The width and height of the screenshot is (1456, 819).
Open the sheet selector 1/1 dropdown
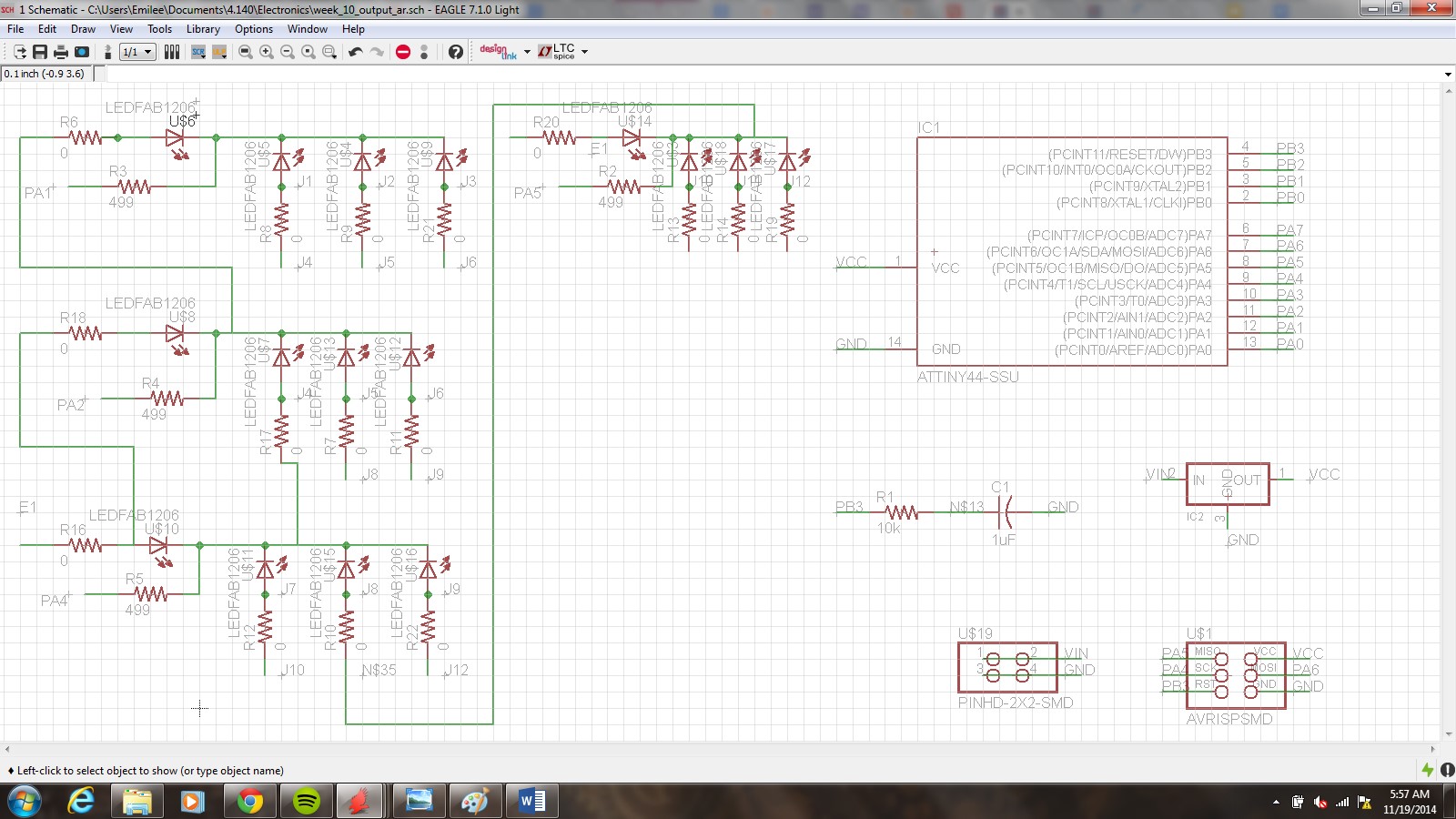137,52
